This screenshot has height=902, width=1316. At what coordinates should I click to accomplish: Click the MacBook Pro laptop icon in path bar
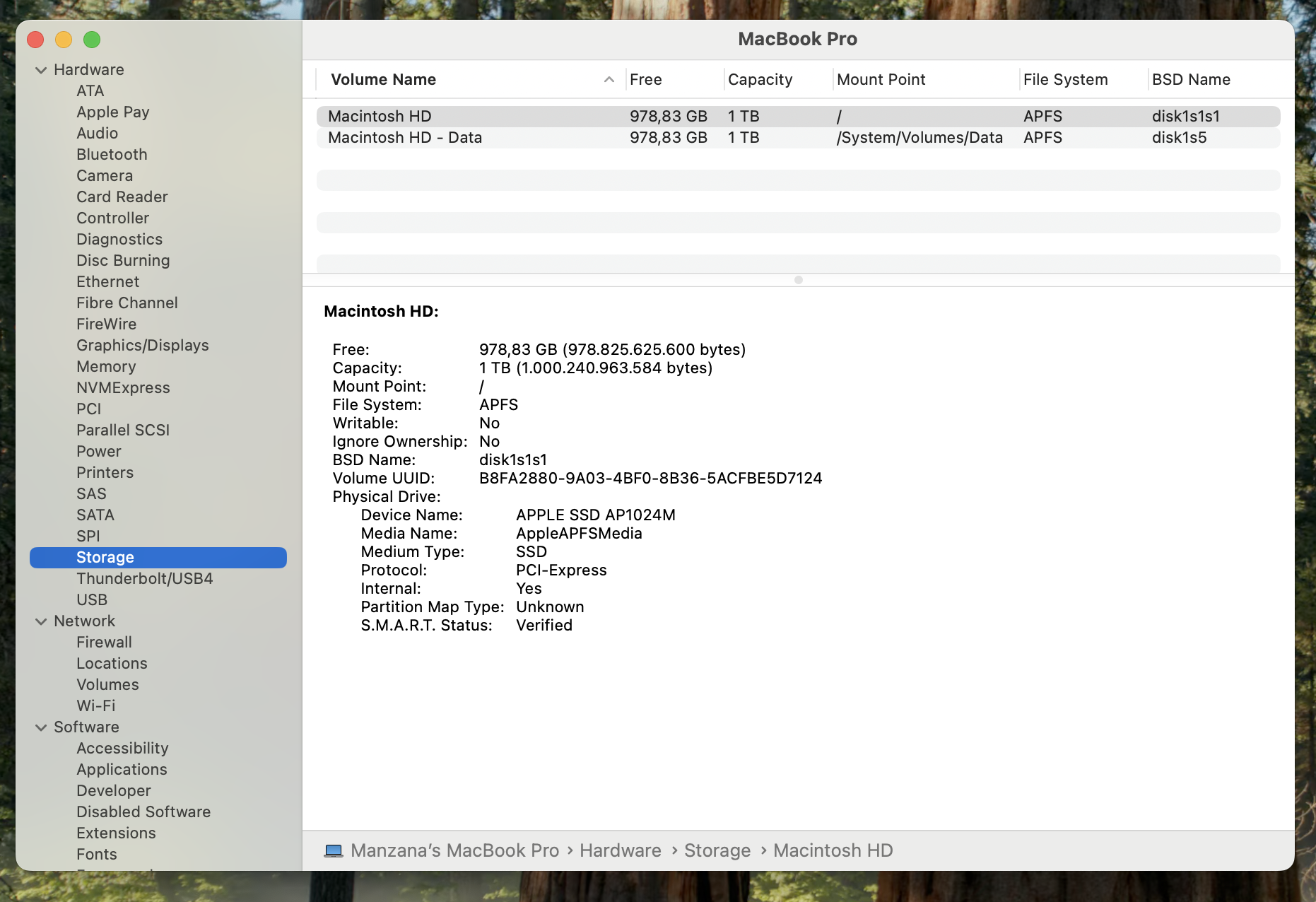click(334, 850)
